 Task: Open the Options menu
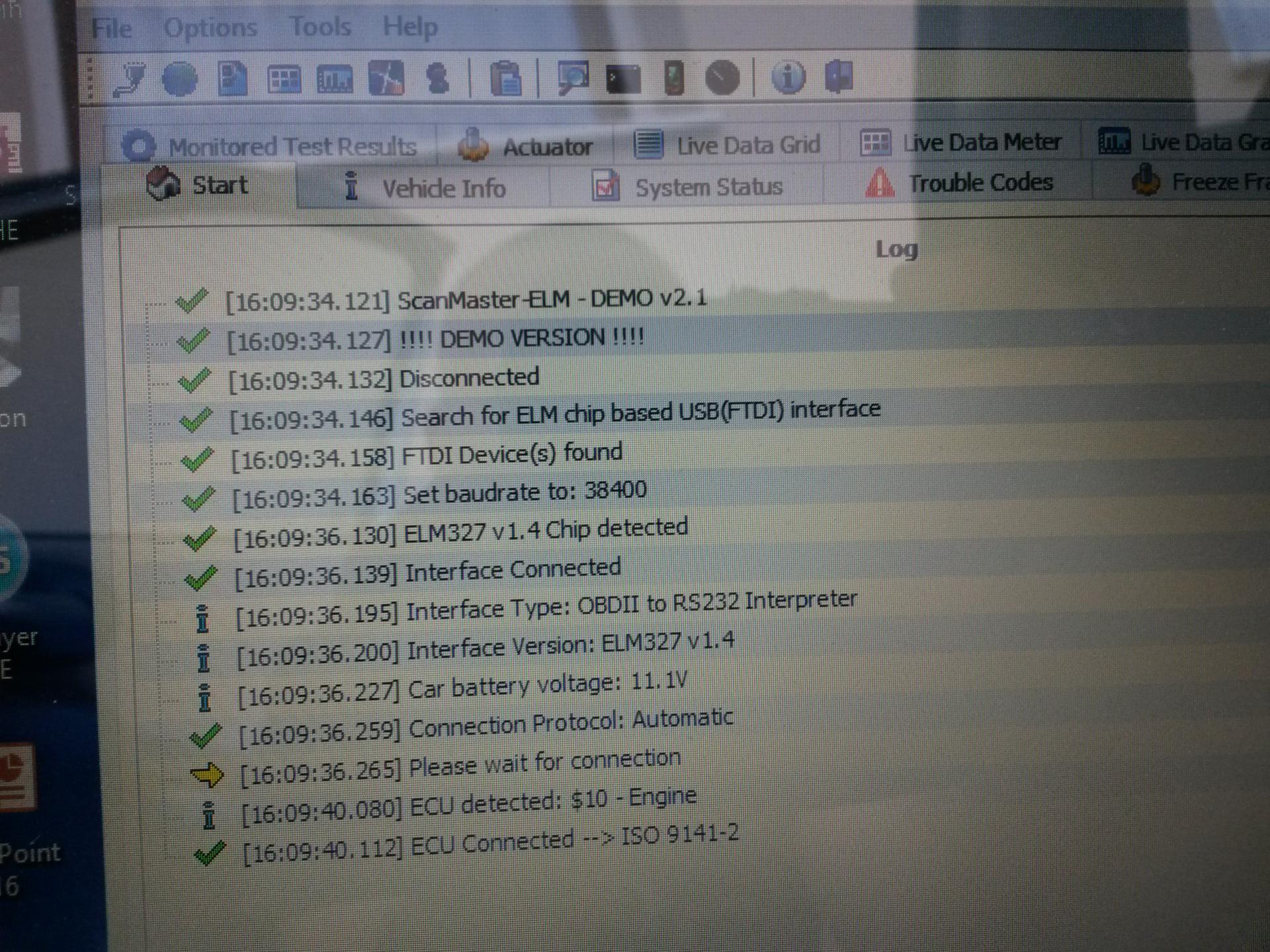tap(210, 28)
